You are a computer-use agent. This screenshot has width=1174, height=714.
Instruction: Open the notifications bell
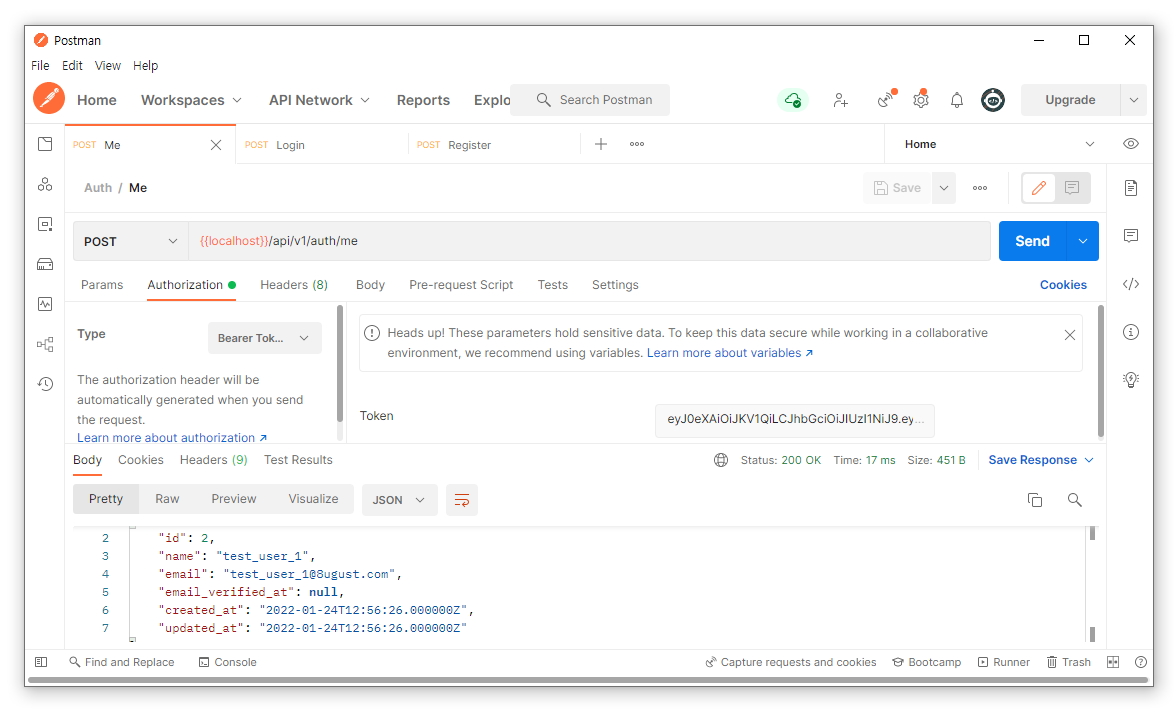[x=957, y=100]
